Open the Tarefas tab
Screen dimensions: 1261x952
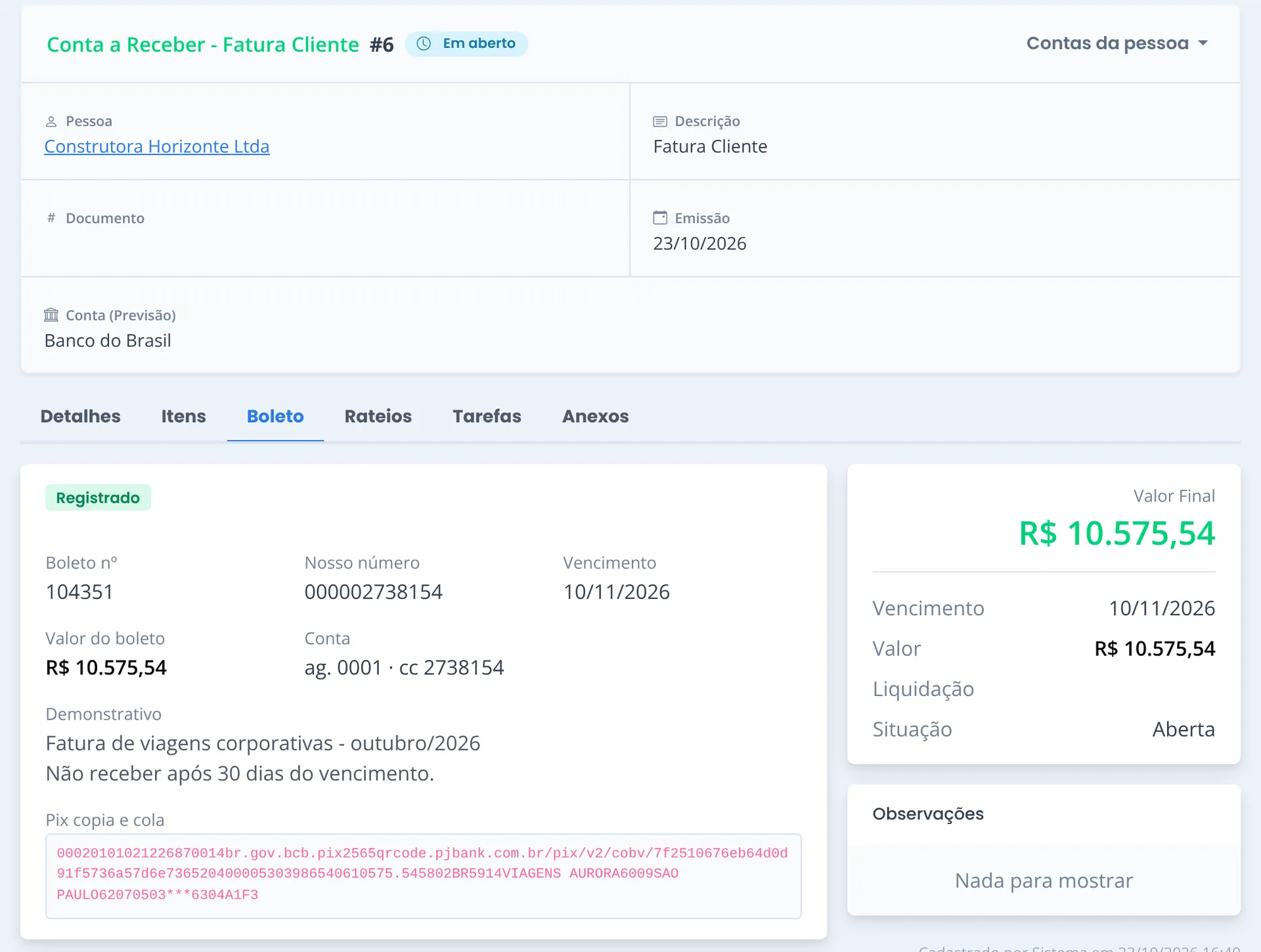coord(487,416)
